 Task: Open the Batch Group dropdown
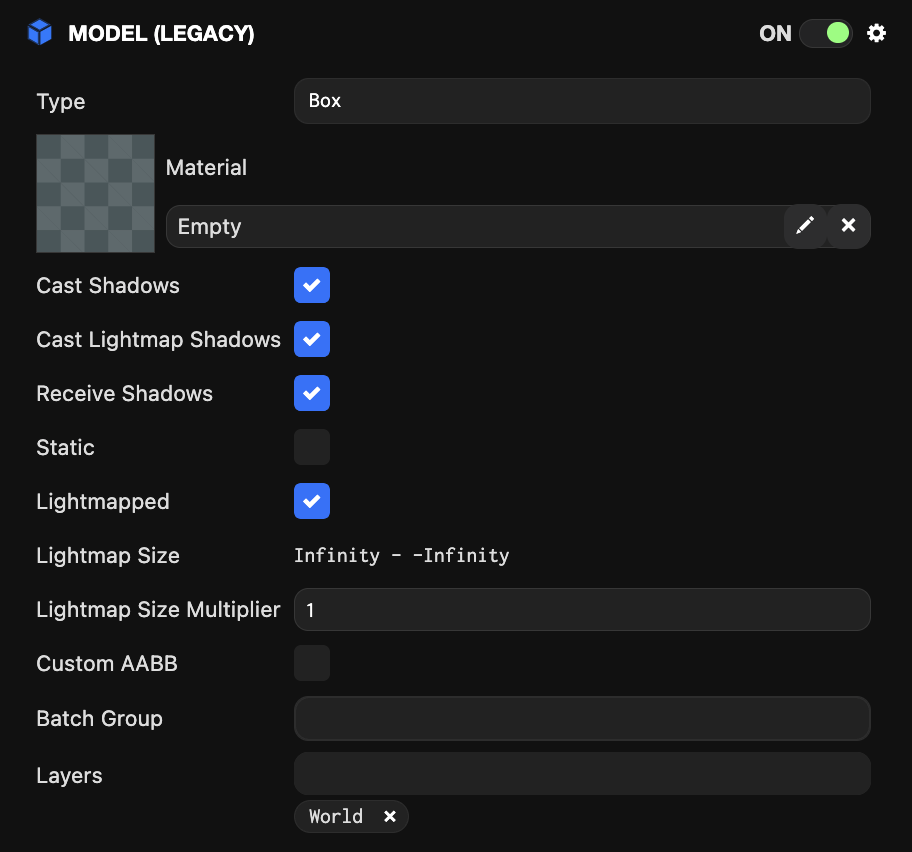pos(582,718)
